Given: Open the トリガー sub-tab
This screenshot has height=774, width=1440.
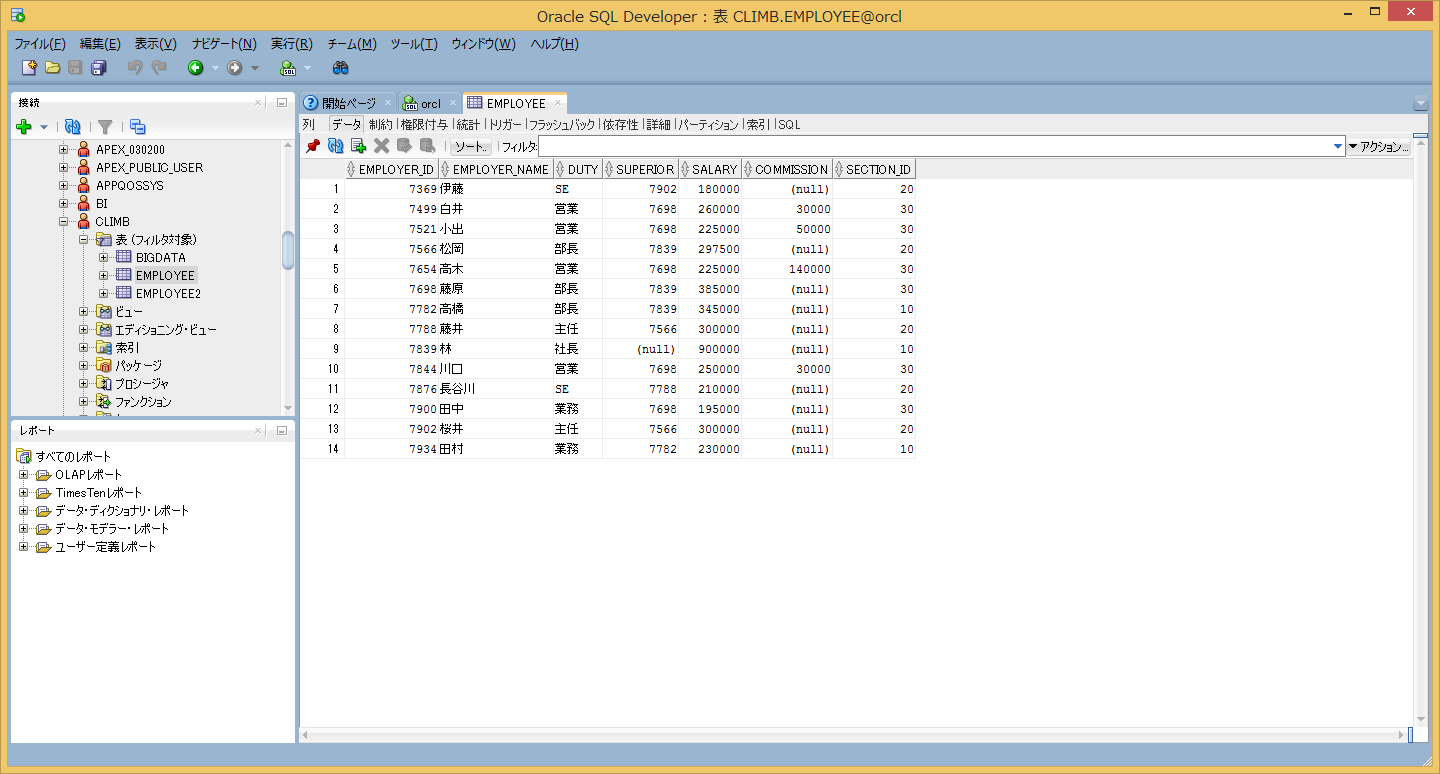Looking at the screenshot, I should [506, 125].
